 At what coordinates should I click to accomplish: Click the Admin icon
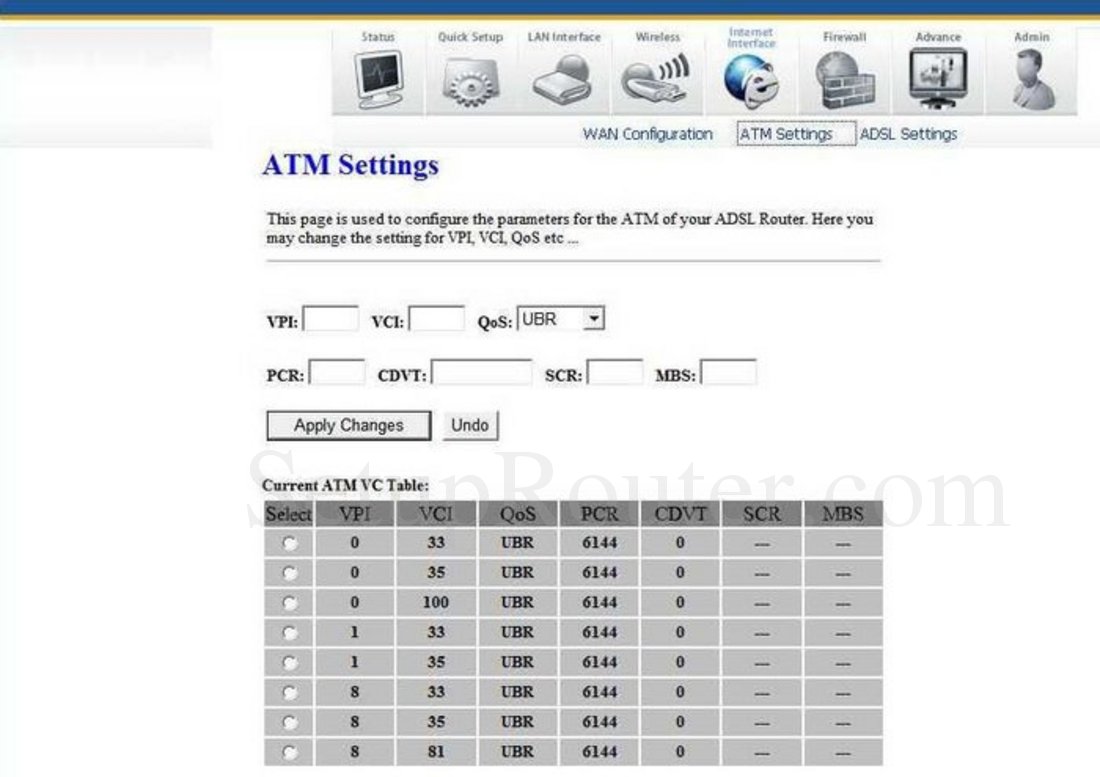(1030, 78)
